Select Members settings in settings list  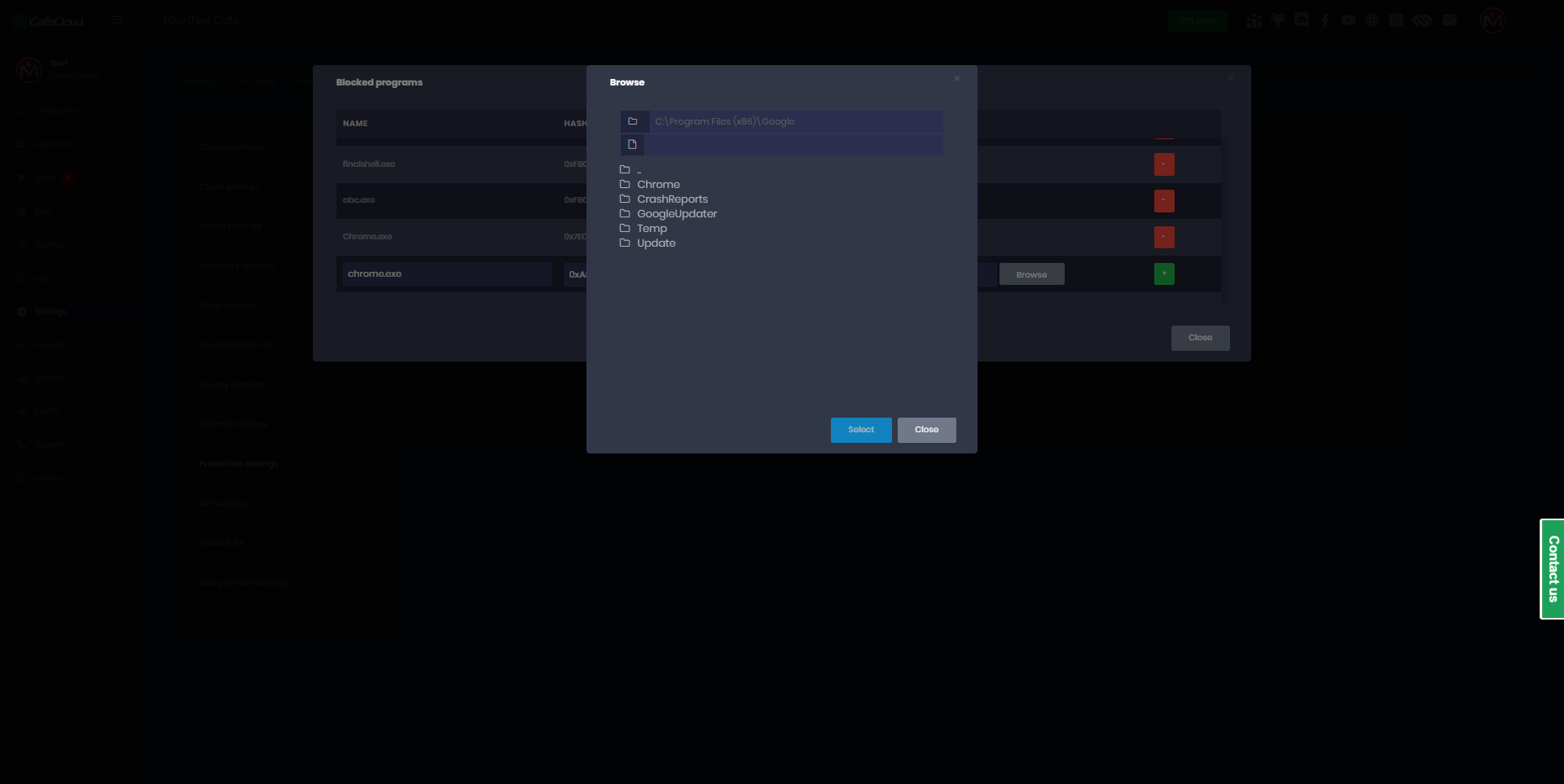tap(236, 266)
